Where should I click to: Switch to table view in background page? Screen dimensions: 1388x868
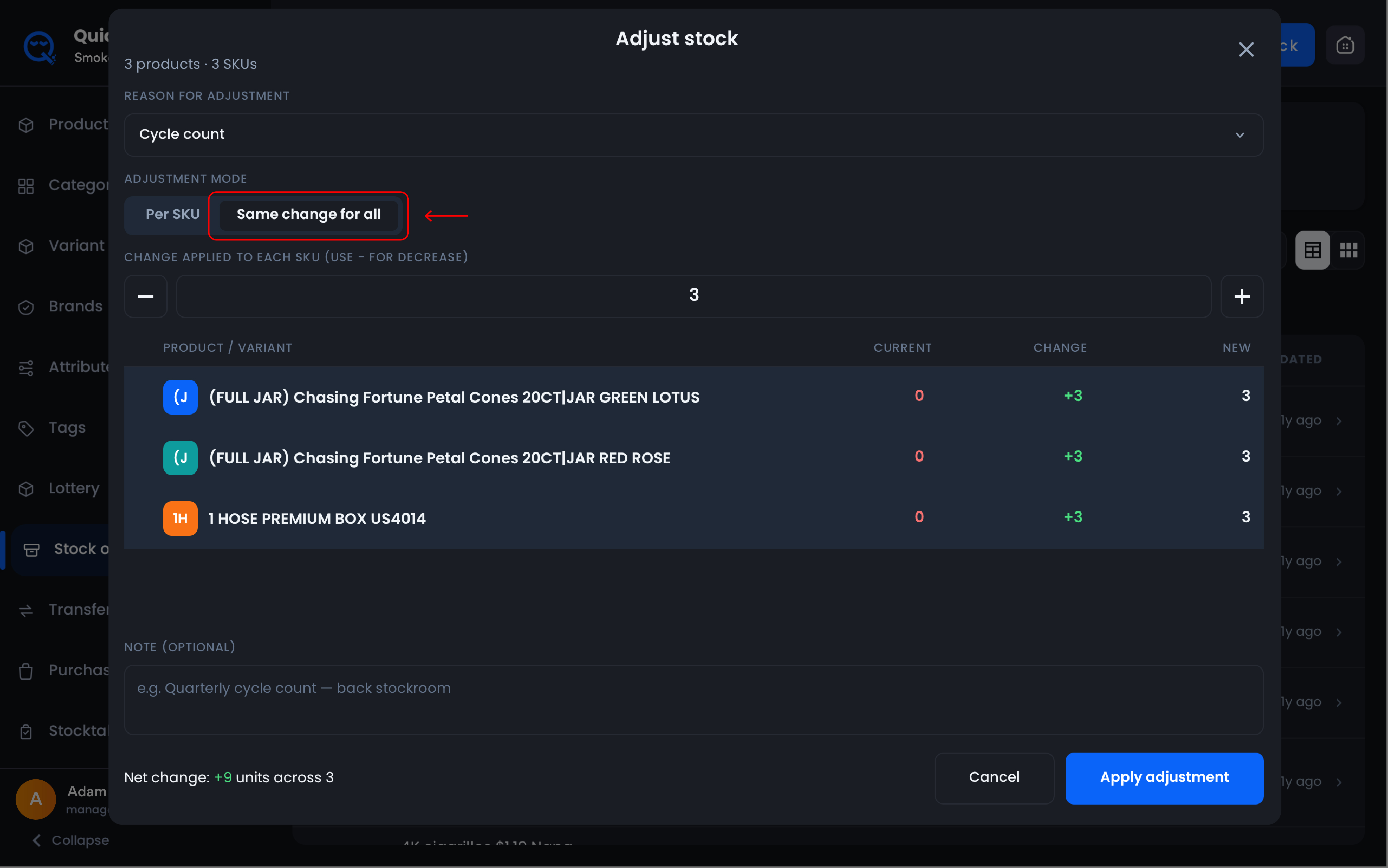tap(1312, 250)
